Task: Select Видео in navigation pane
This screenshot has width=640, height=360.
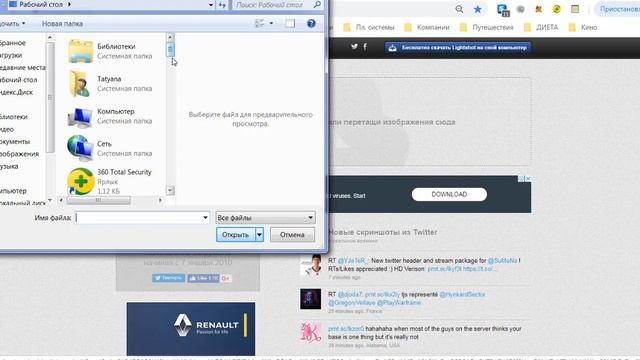Action: [x=7, y=129]
